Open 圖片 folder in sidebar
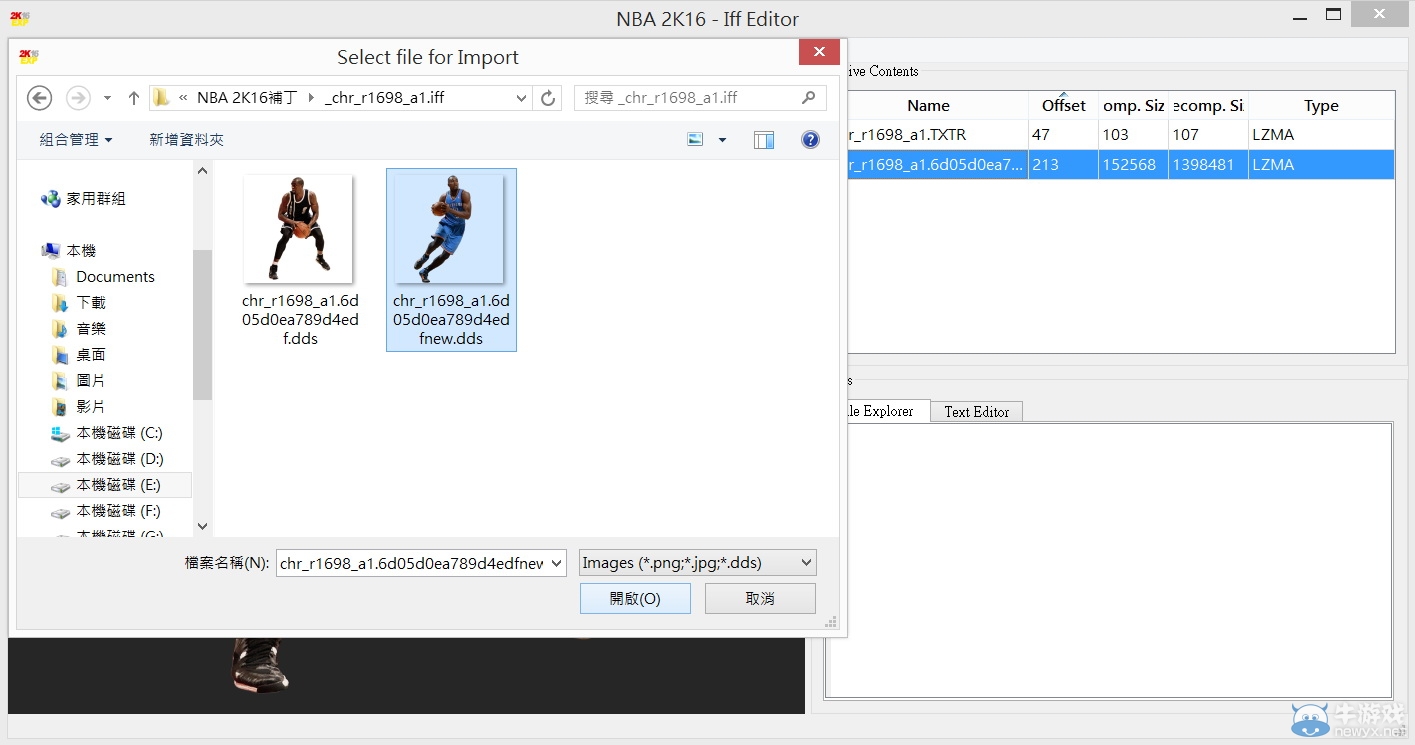Screen dimensions: 1415x745 tap(90, 381)
